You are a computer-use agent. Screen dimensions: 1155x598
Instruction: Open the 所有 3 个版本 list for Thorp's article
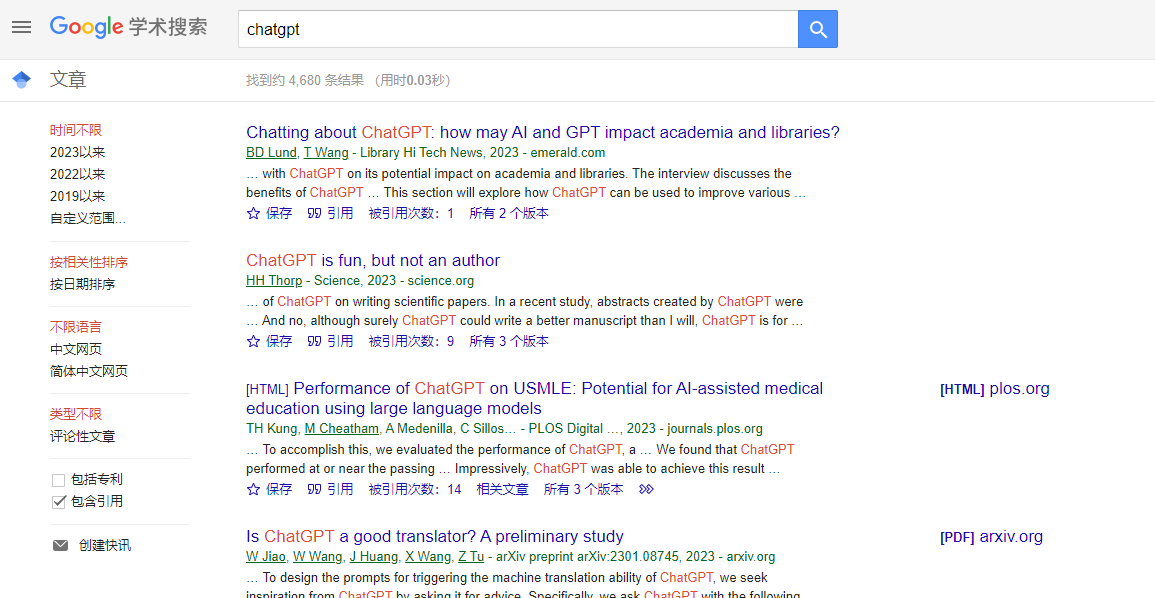(x=508, y=340)
